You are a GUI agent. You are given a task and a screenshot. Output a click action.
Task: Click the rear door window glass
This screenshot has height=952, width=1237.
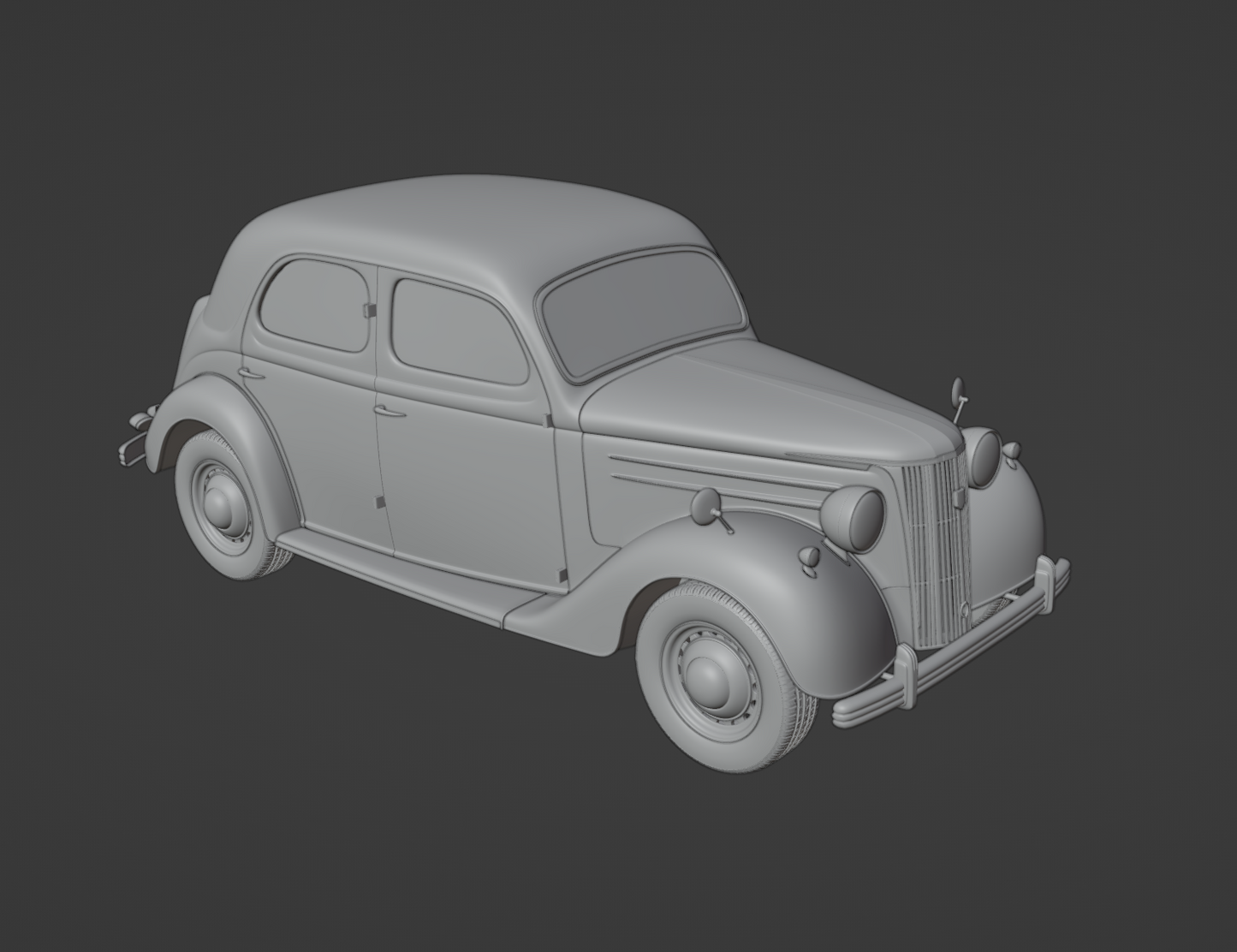(x=315, y=305)
